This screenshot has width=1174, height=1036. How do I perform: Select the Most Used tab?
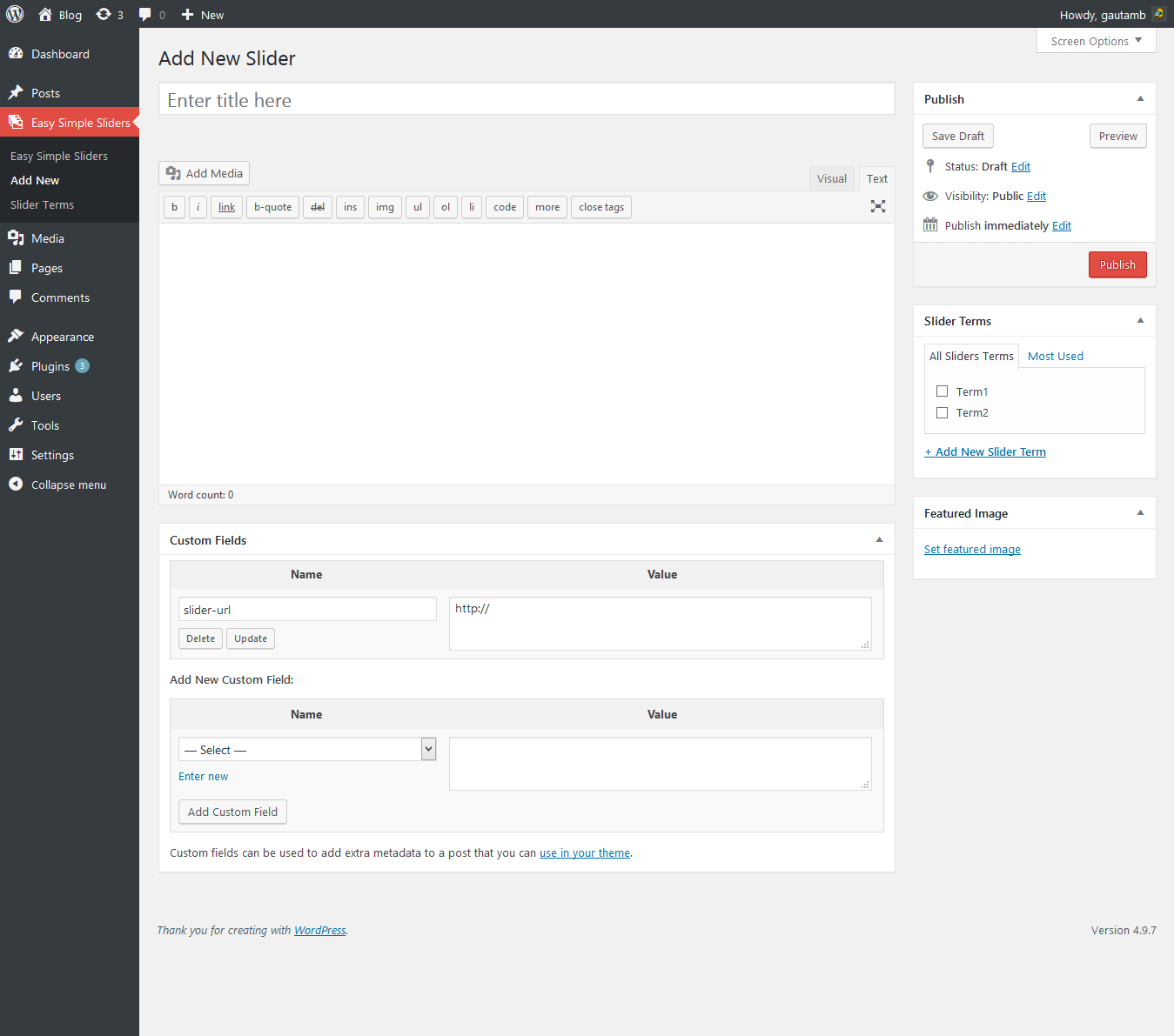[x=1055, y=356]
